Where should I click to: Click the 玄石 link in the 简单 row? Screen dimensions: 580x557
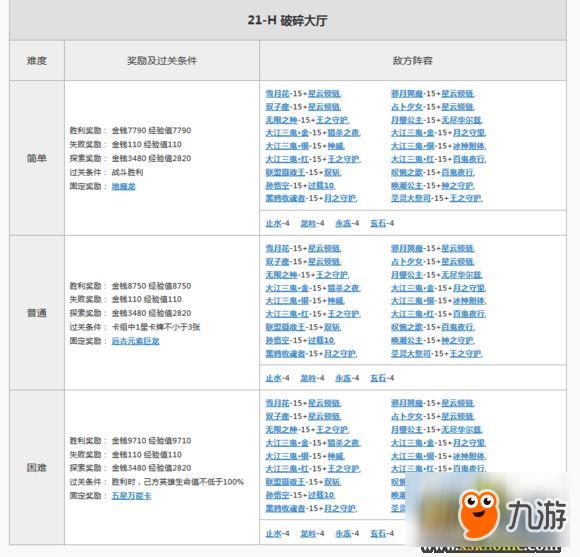[378, 223]
